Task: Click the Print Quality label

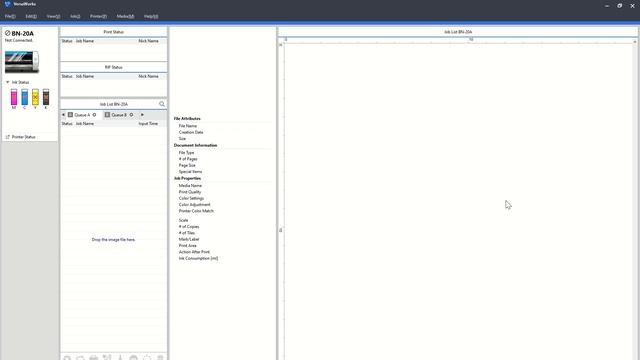Action: tap(190, 192)
